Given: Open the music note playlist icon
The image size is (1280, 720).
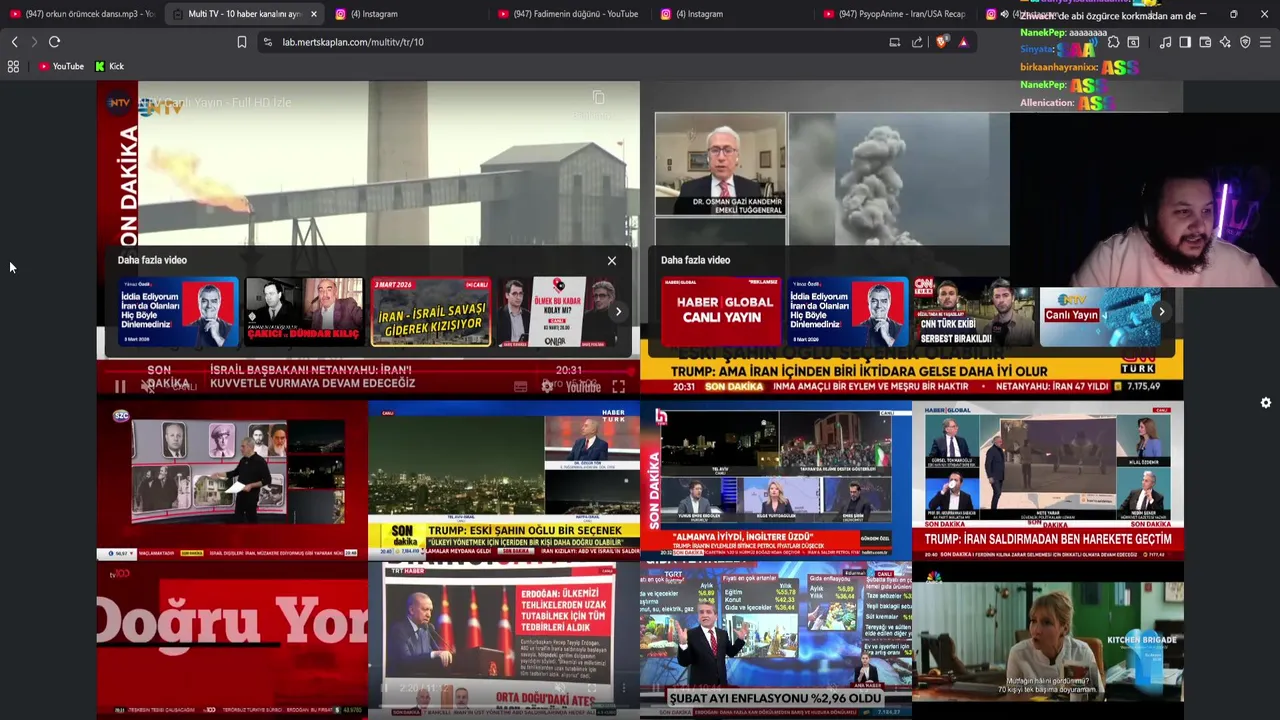Looking at the screenshot, I should point(1165,42).
